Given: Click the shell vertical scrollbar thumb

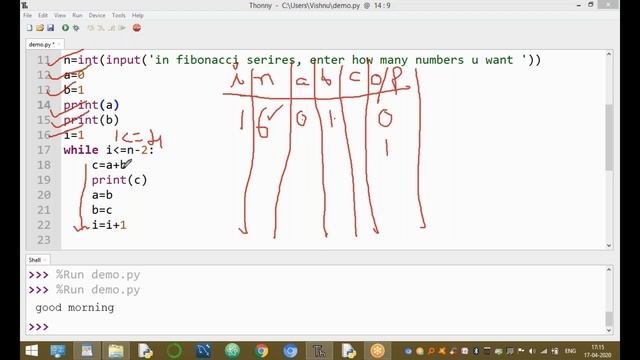Looking at the screenshot, I should [609, 319].
